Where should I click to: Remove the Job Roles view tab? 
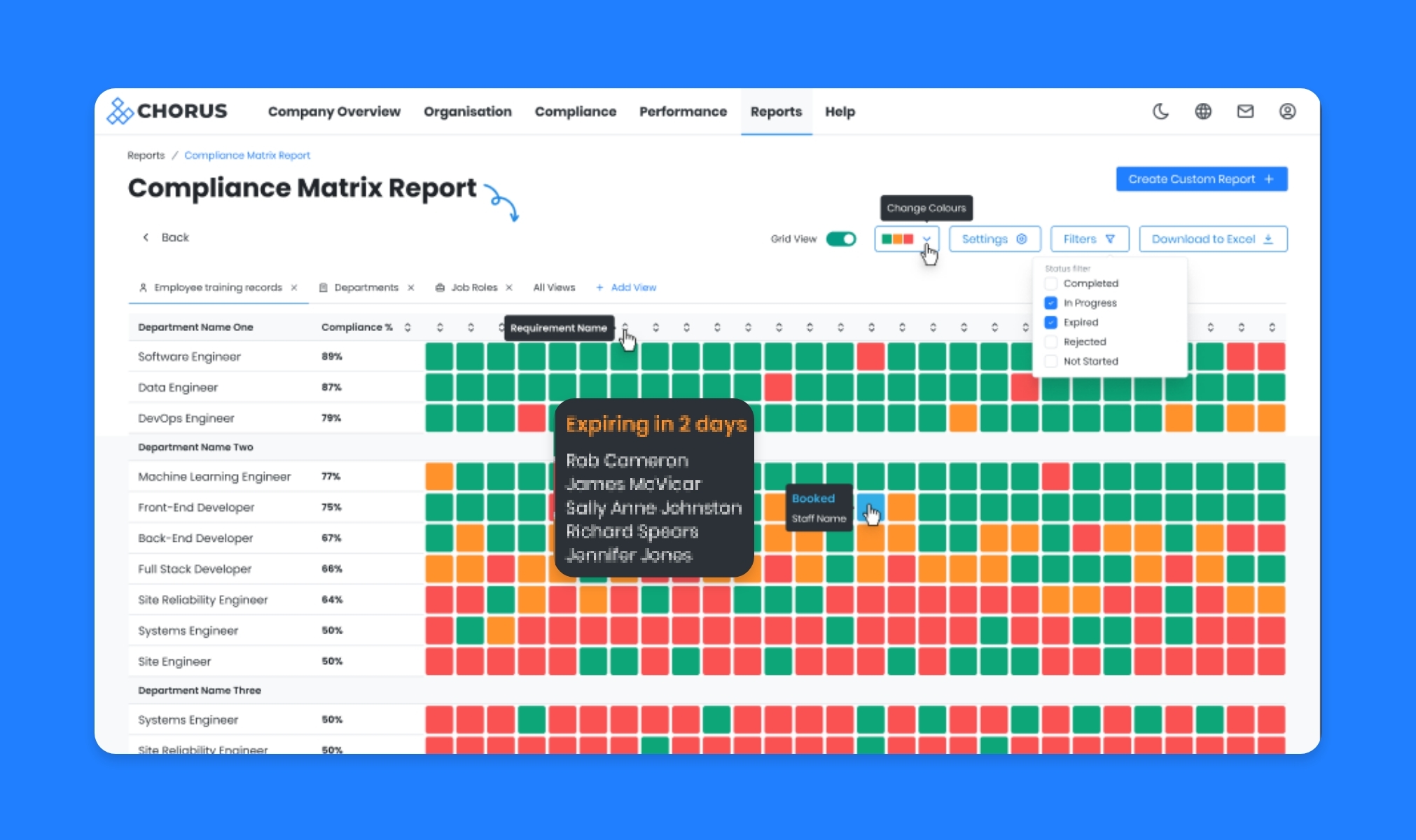click(x=509, y=288)
